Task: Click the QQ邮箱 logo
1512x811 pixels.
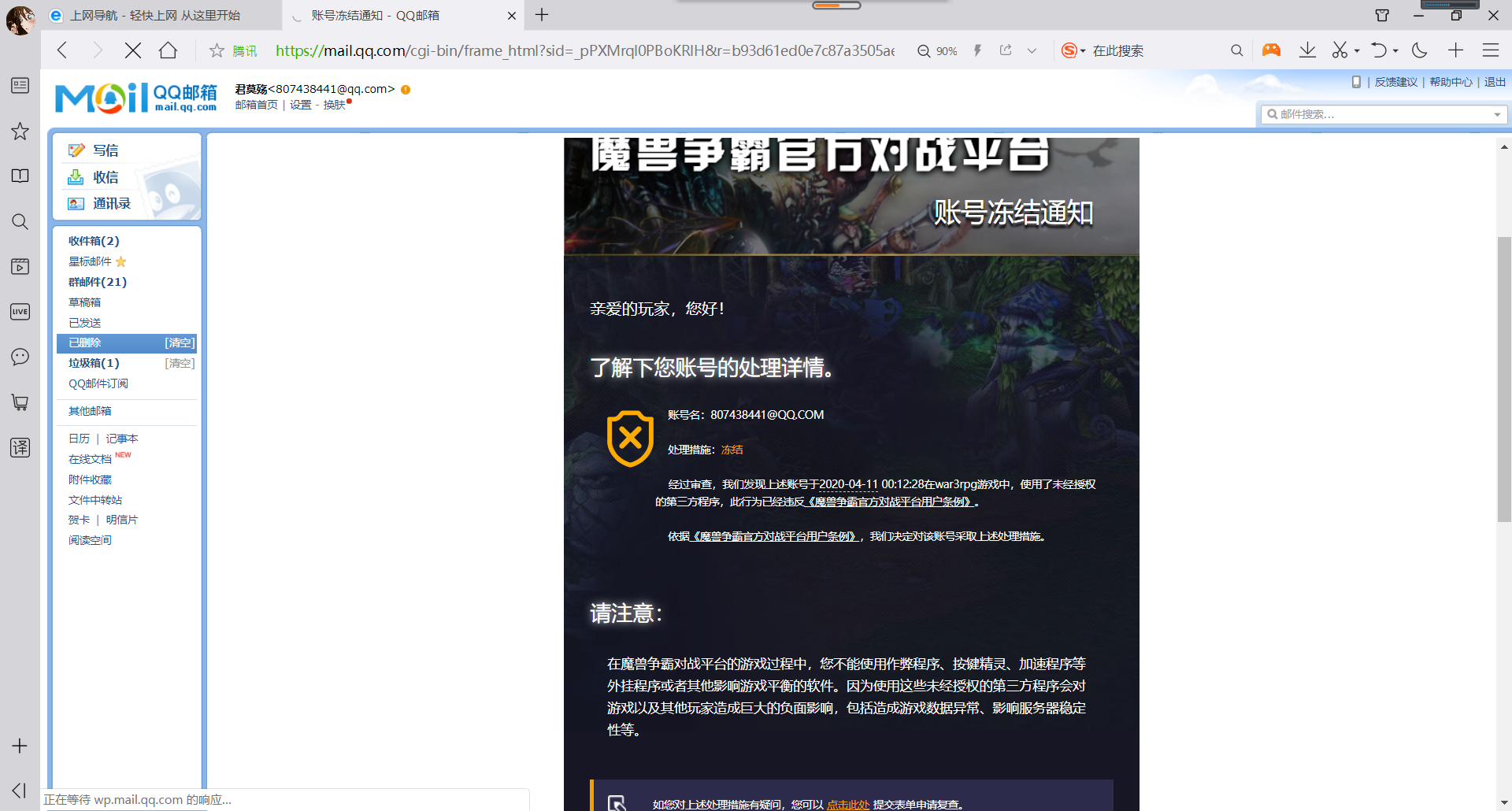Action: tap(135, 98)
